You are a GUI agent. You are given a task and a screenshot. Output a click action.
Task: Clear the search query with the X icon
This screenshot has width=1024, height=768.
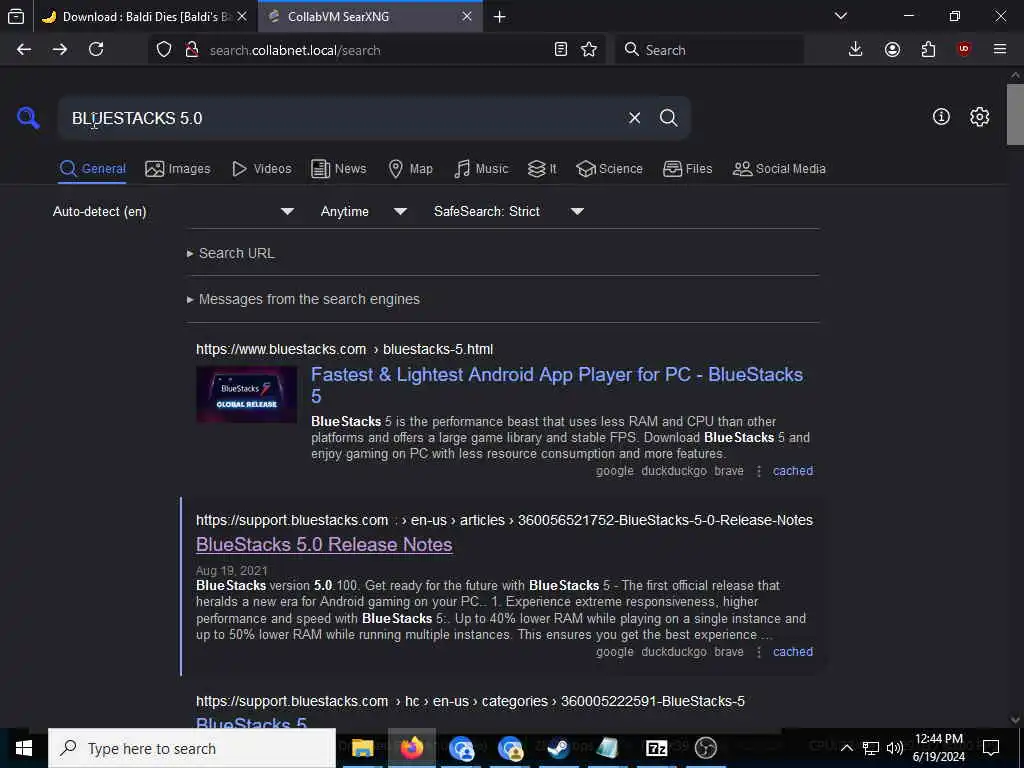point(634,118)
